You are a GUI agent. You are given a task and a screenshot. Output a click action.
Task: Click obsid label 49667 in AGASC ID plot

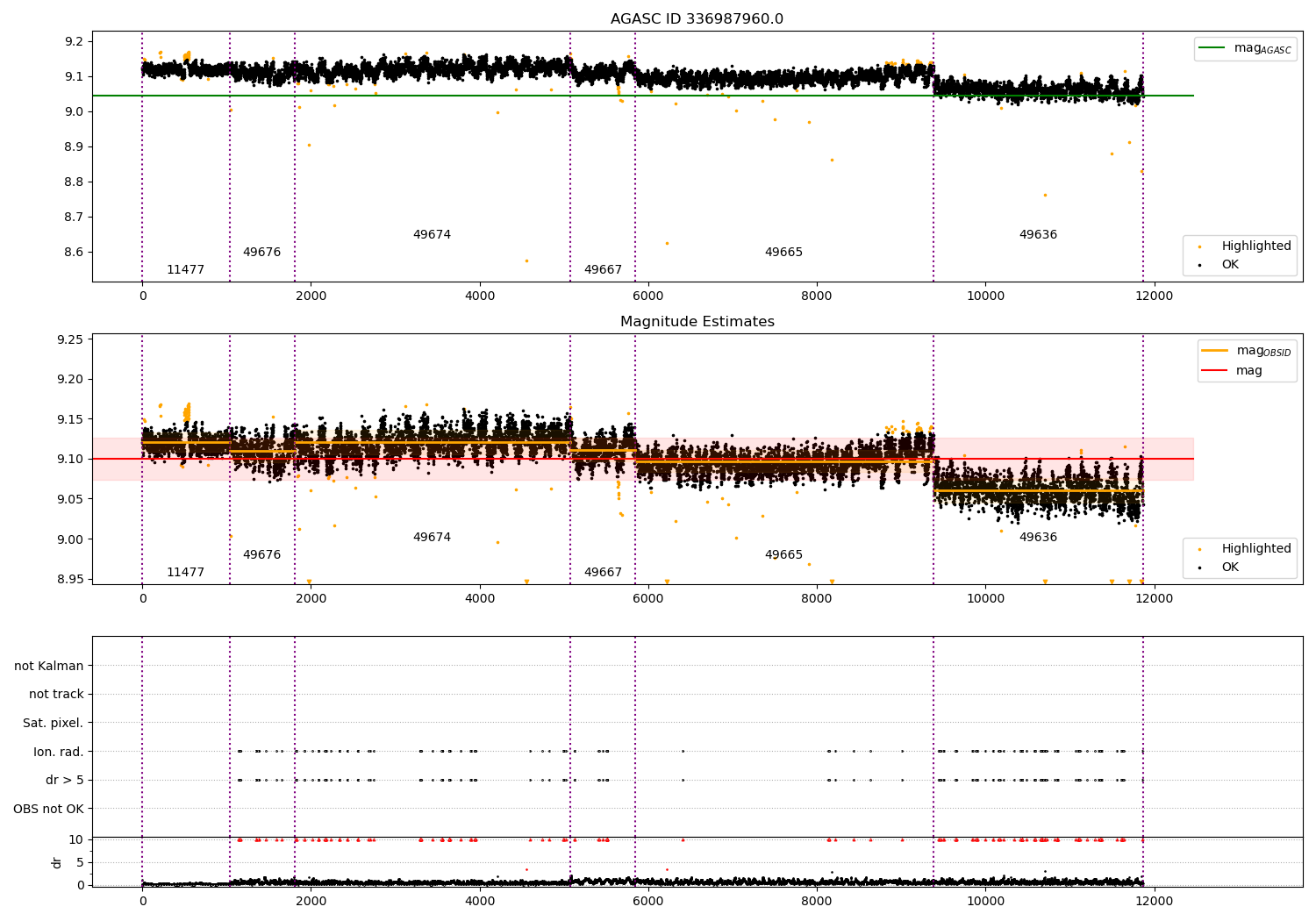[x=603, y=270]
